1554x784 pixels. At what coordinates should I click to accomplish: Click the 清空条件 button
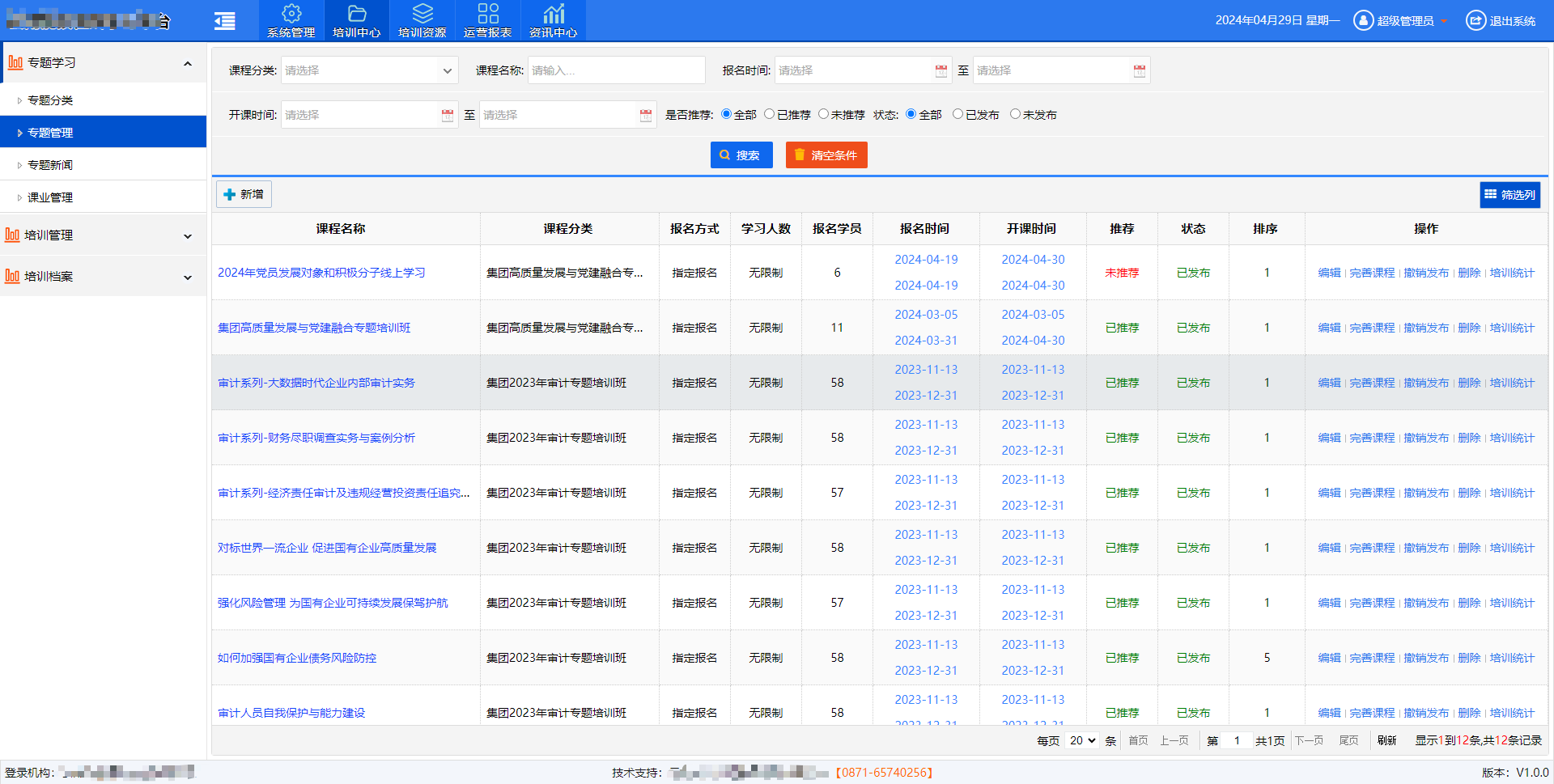[826, 155]
